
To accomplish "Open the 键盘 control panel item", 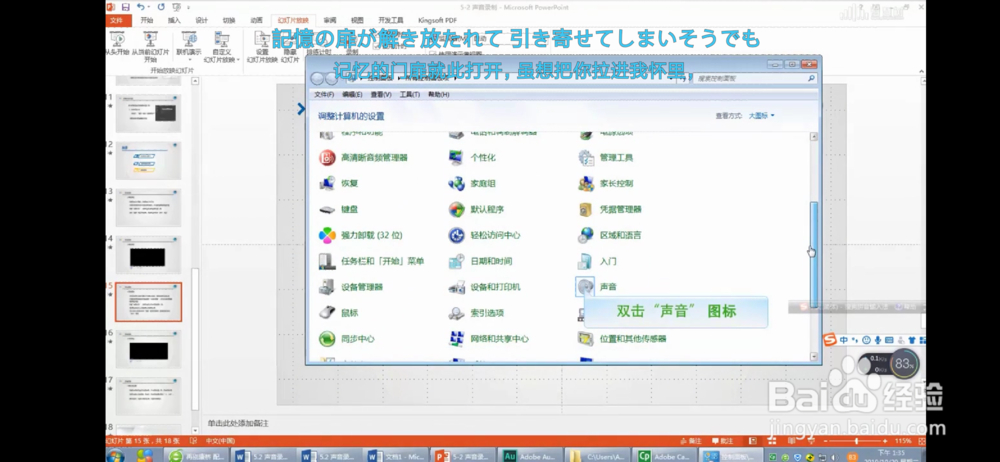I will (x=339, y=209).
